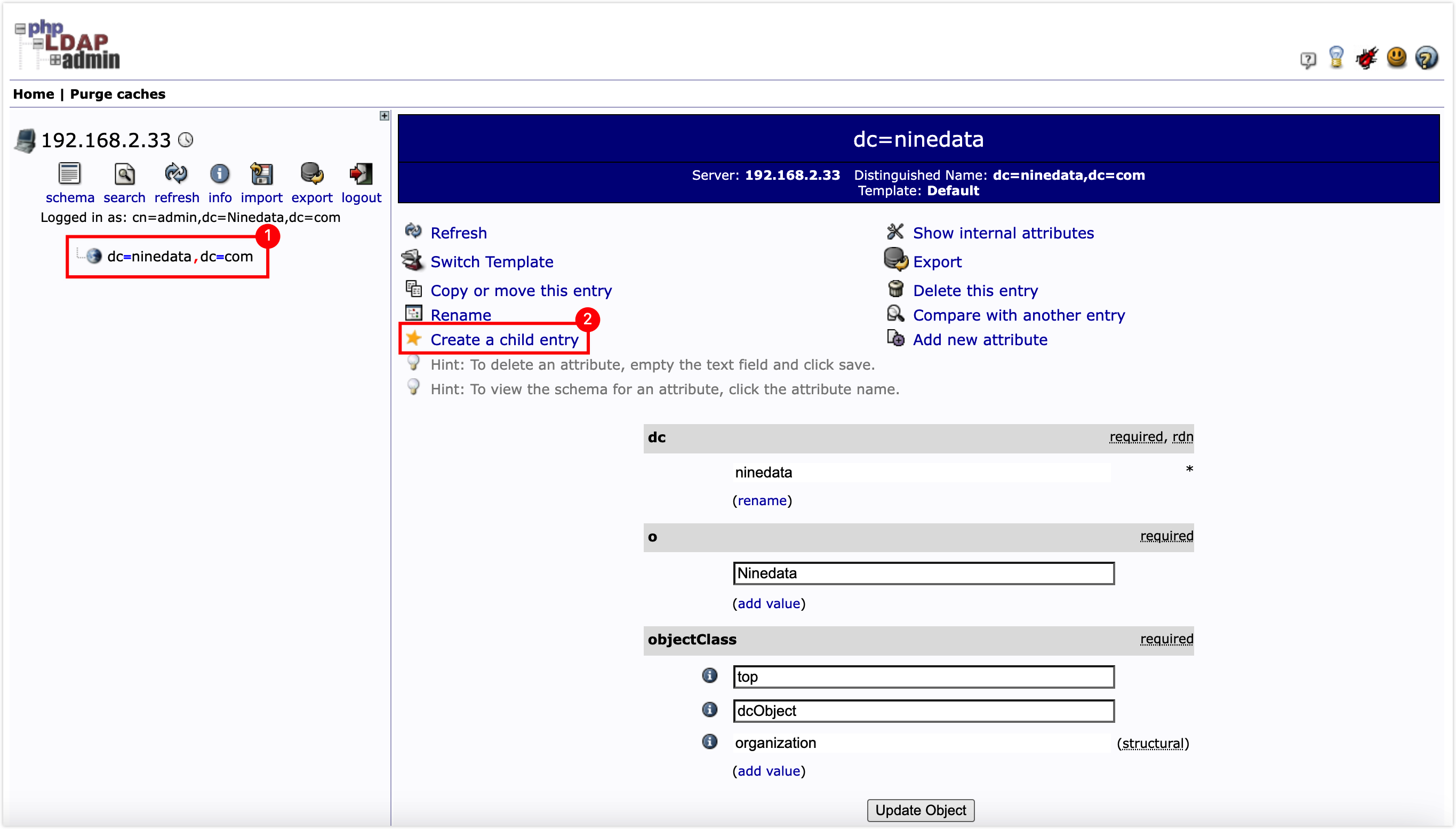Image resolution: width=1456 pixels, height=829 pixels.
Task: Click the server computer icon
Action: 25,141
